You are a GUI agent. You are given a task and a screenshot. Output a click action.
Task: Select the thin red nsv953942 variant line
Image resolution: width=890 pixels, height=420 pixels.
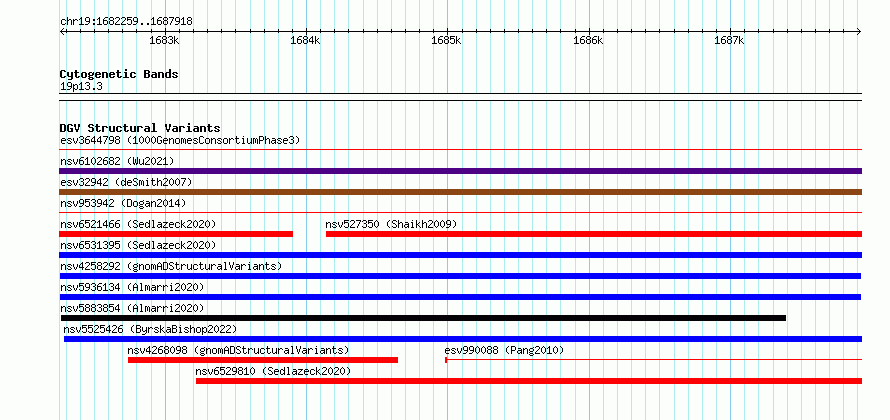click(460, 213)
